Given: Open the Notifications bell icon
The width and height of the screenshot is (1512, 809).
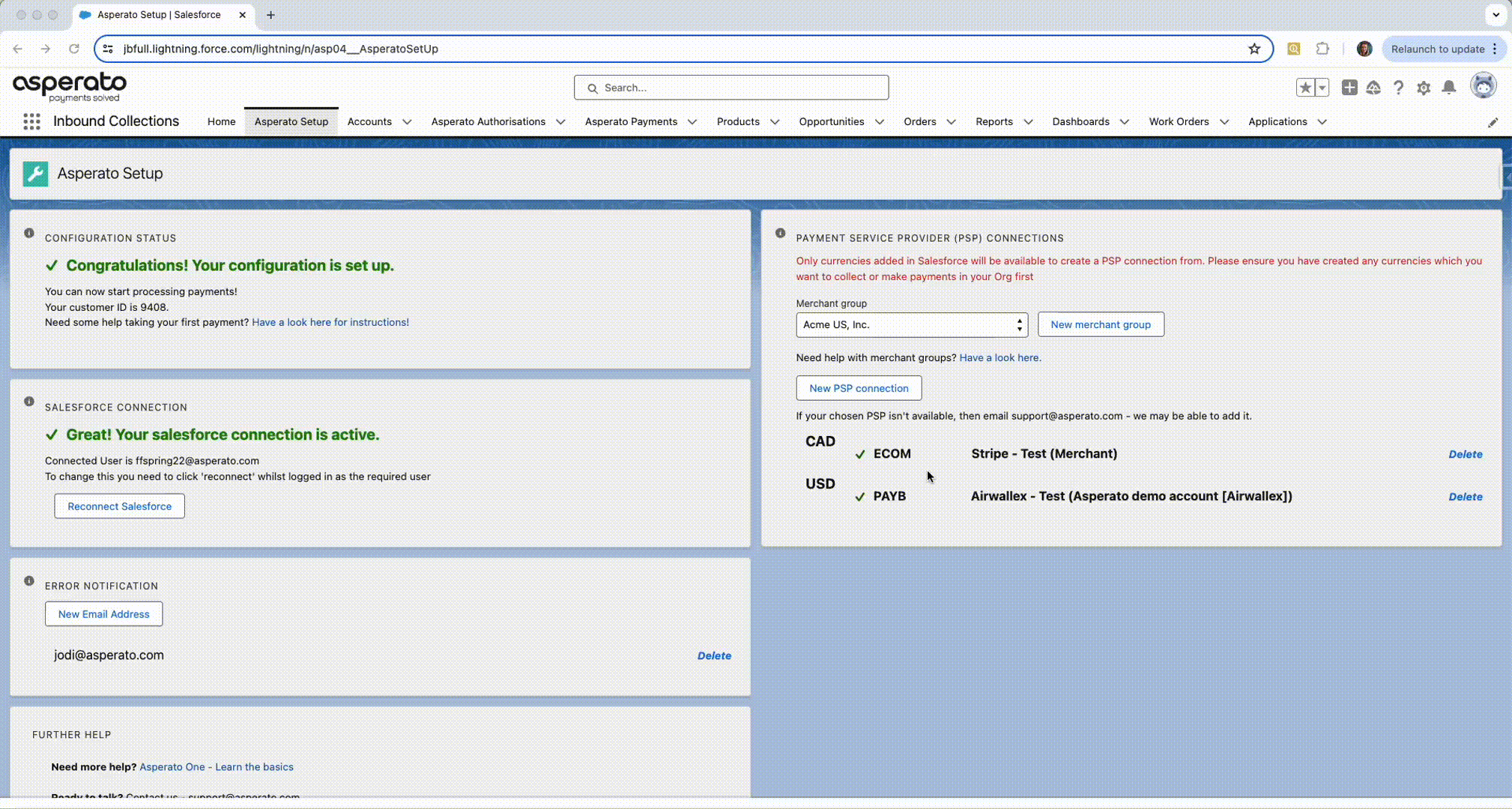Looking at the screenshot, I should (x=1449, y=88).
